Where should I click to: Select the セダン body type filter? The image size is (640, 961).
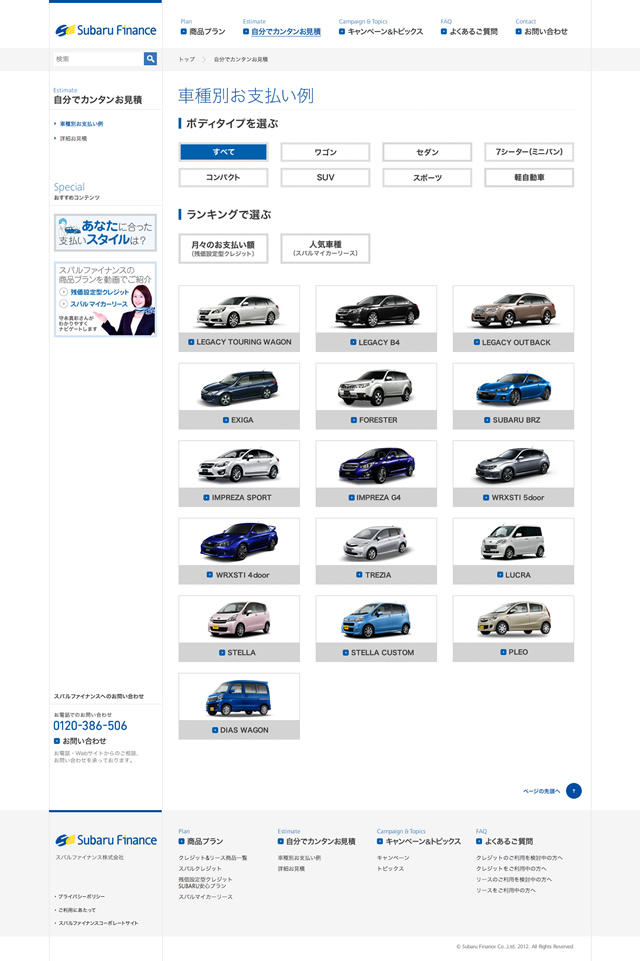pos(427,152)
